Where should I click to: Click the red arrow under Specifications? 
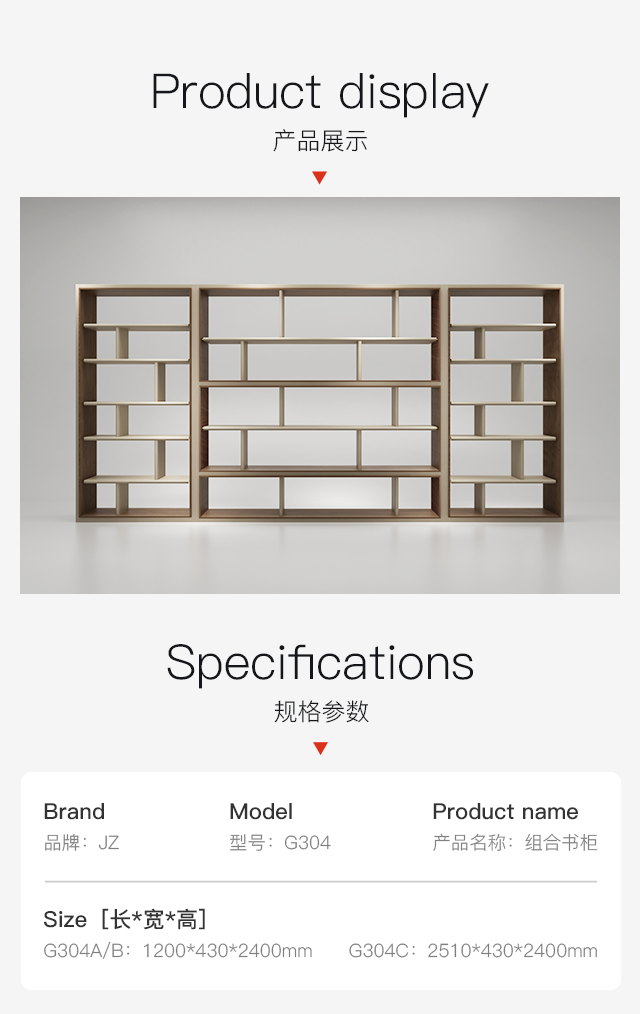tap(320, 748)
